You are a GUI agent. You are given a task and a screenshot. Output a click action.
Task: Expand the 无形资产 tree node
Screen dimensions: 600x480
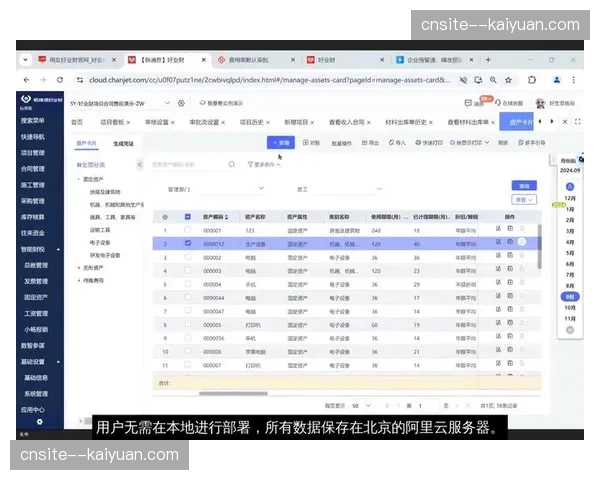(79, 268)
